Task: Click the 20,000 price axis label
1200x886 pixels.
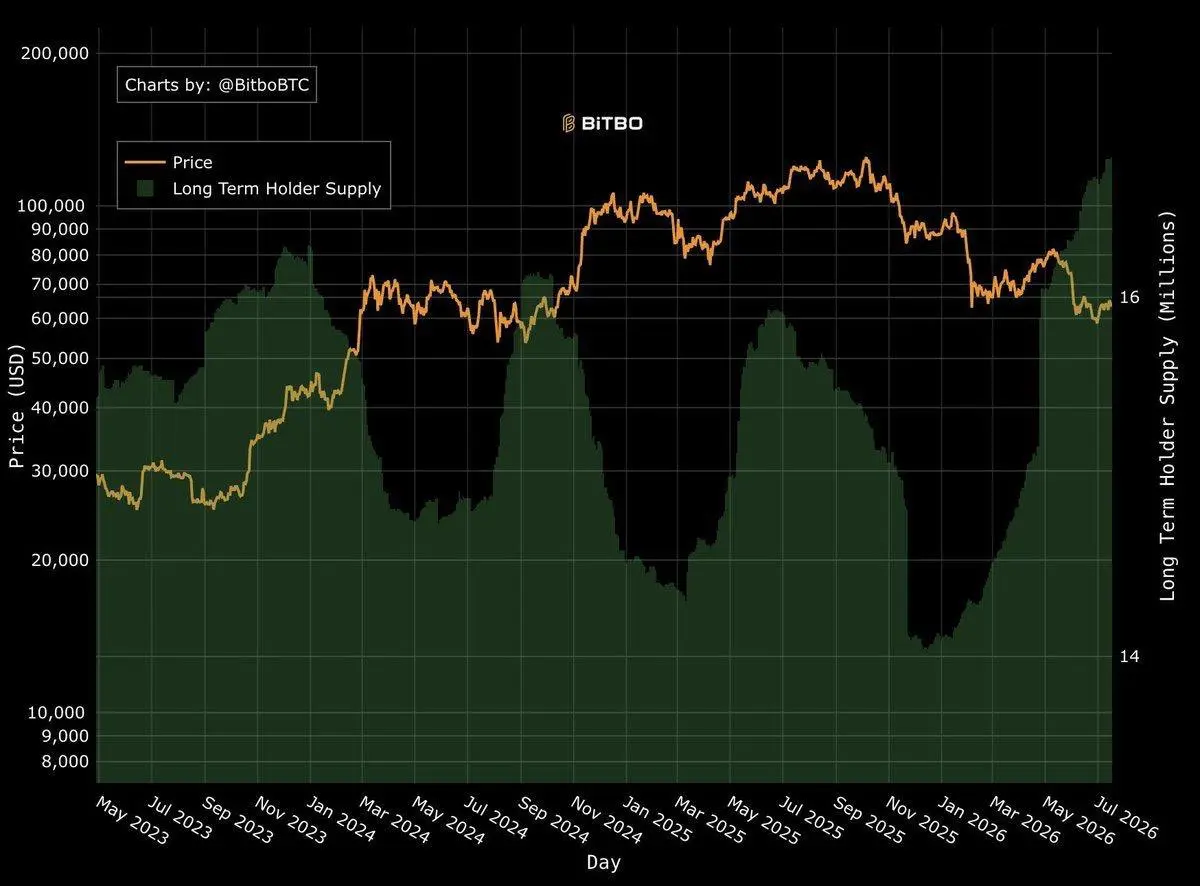Action: tap(59, 560)
